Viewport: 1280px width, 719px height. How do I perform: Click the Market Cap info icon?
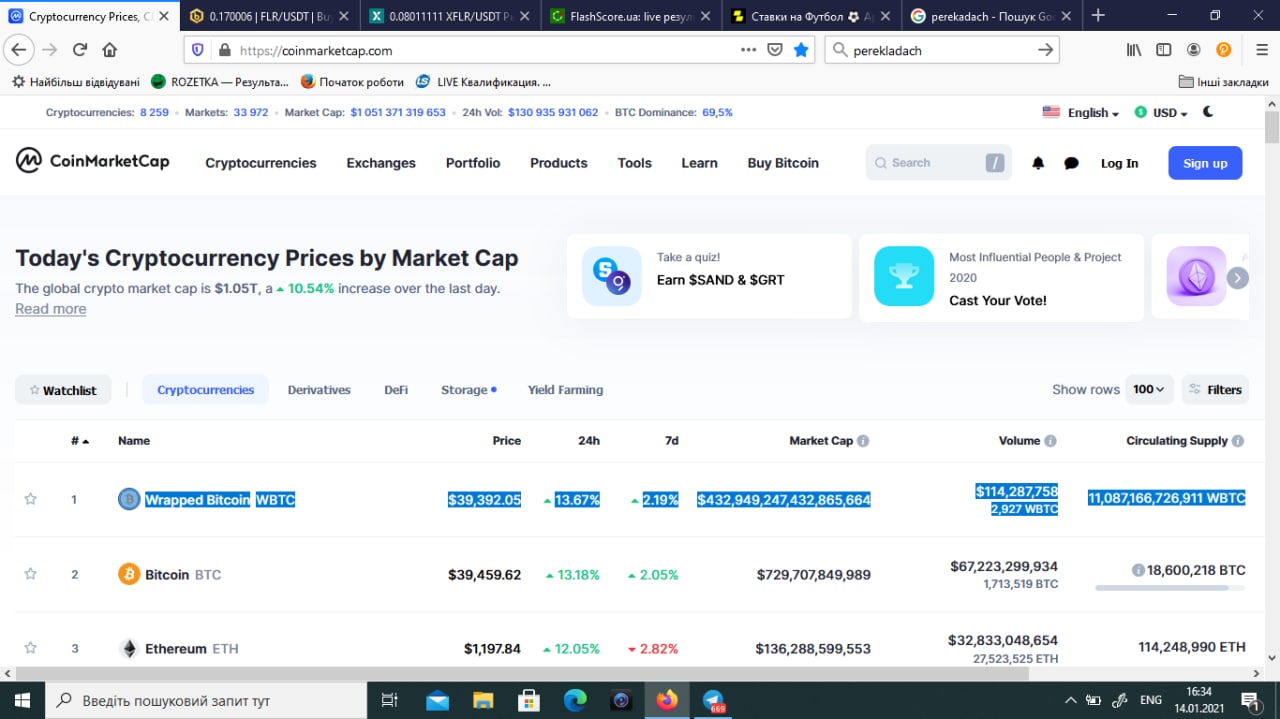(863, 441)
